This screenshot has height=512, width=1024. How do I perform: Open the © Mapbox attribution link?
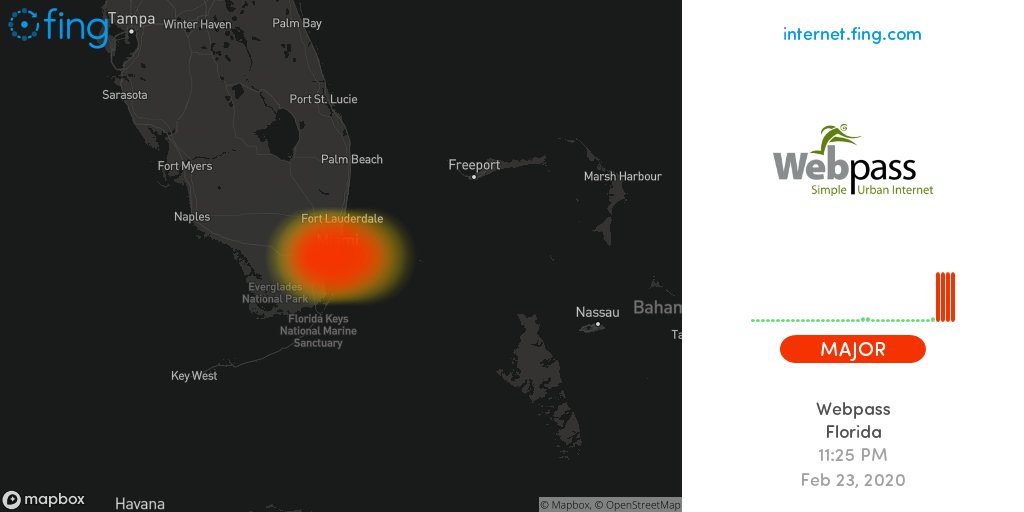click(x=566, y=505)
